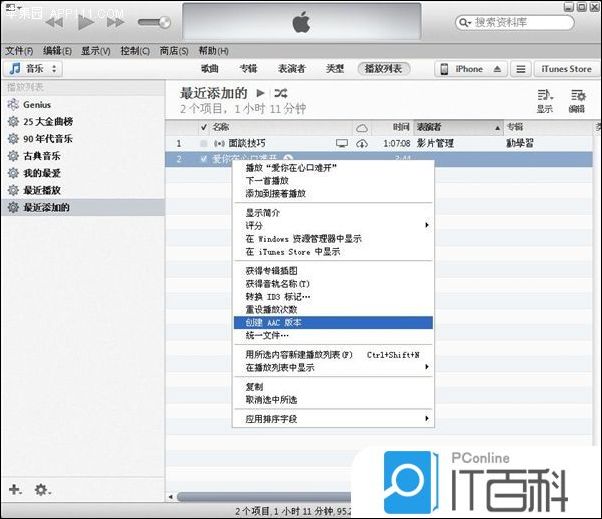Select 90 年代音乐 playlist
Image resolution: width=602 pixels, height=519 pixels.
[83, 139]
